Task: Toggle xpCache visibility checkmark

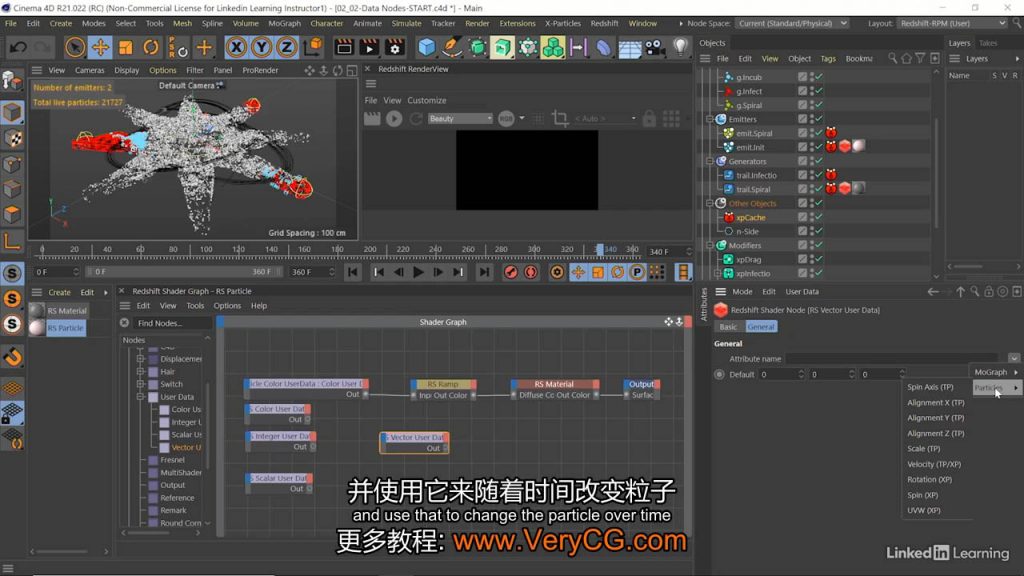Action: [818, 217]
